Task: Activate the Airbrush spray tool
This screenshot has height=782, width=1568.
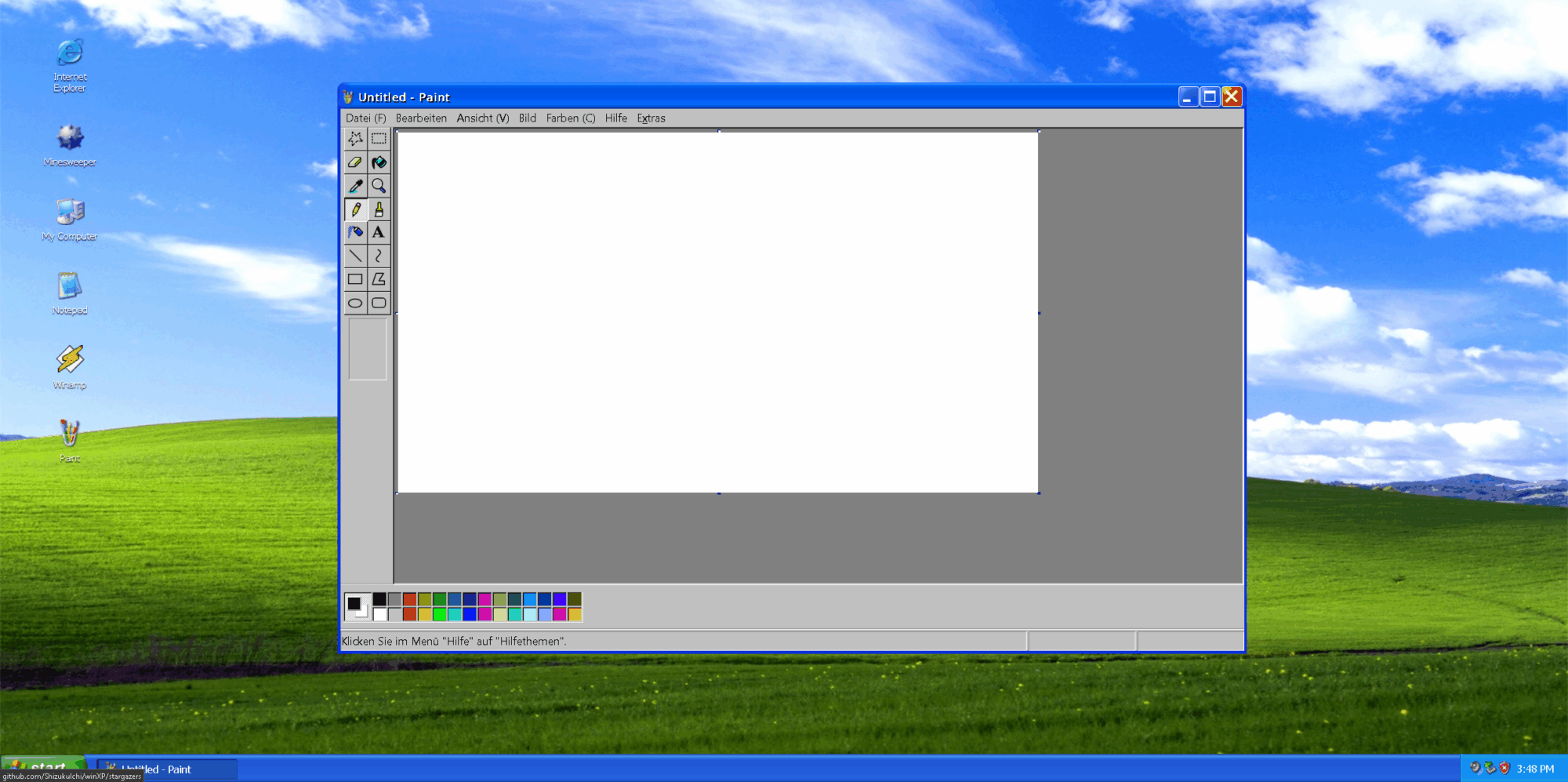Action: pos(355,232)
